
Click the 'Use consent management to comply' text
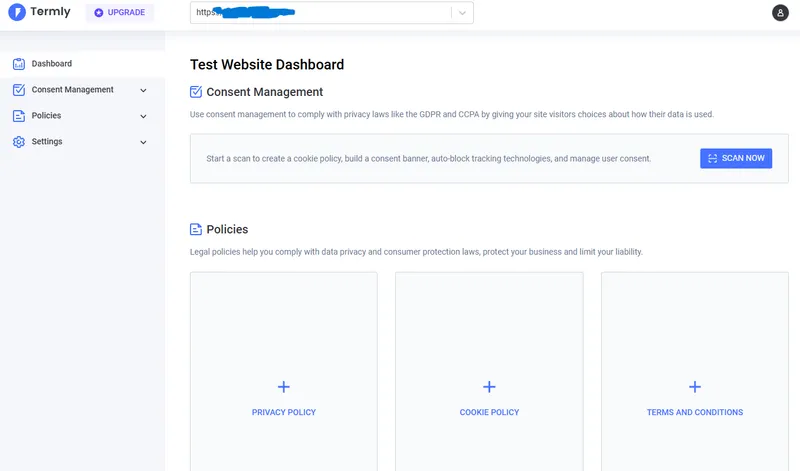click(x=452, y=114)
